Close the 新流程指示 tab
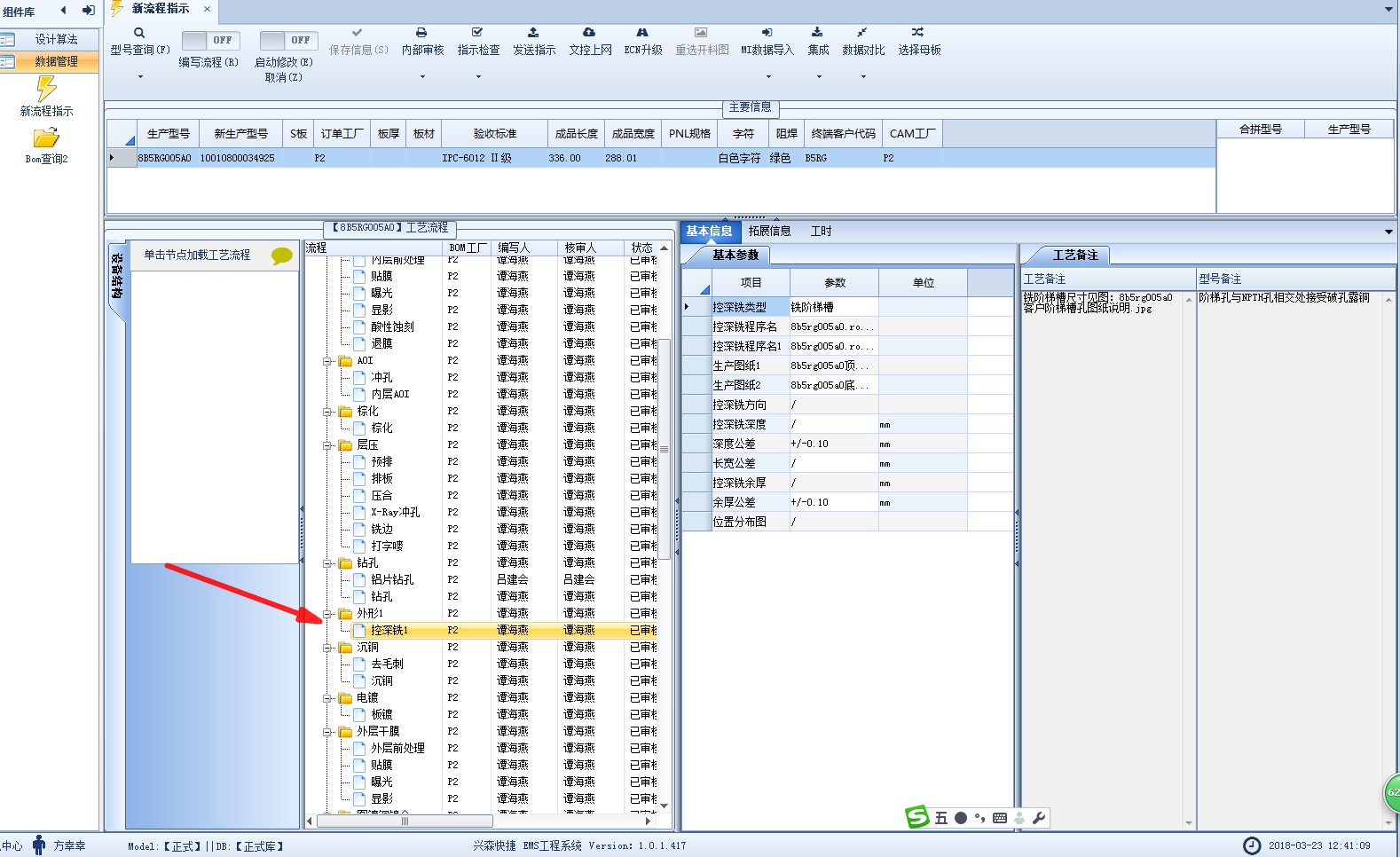 208,9
